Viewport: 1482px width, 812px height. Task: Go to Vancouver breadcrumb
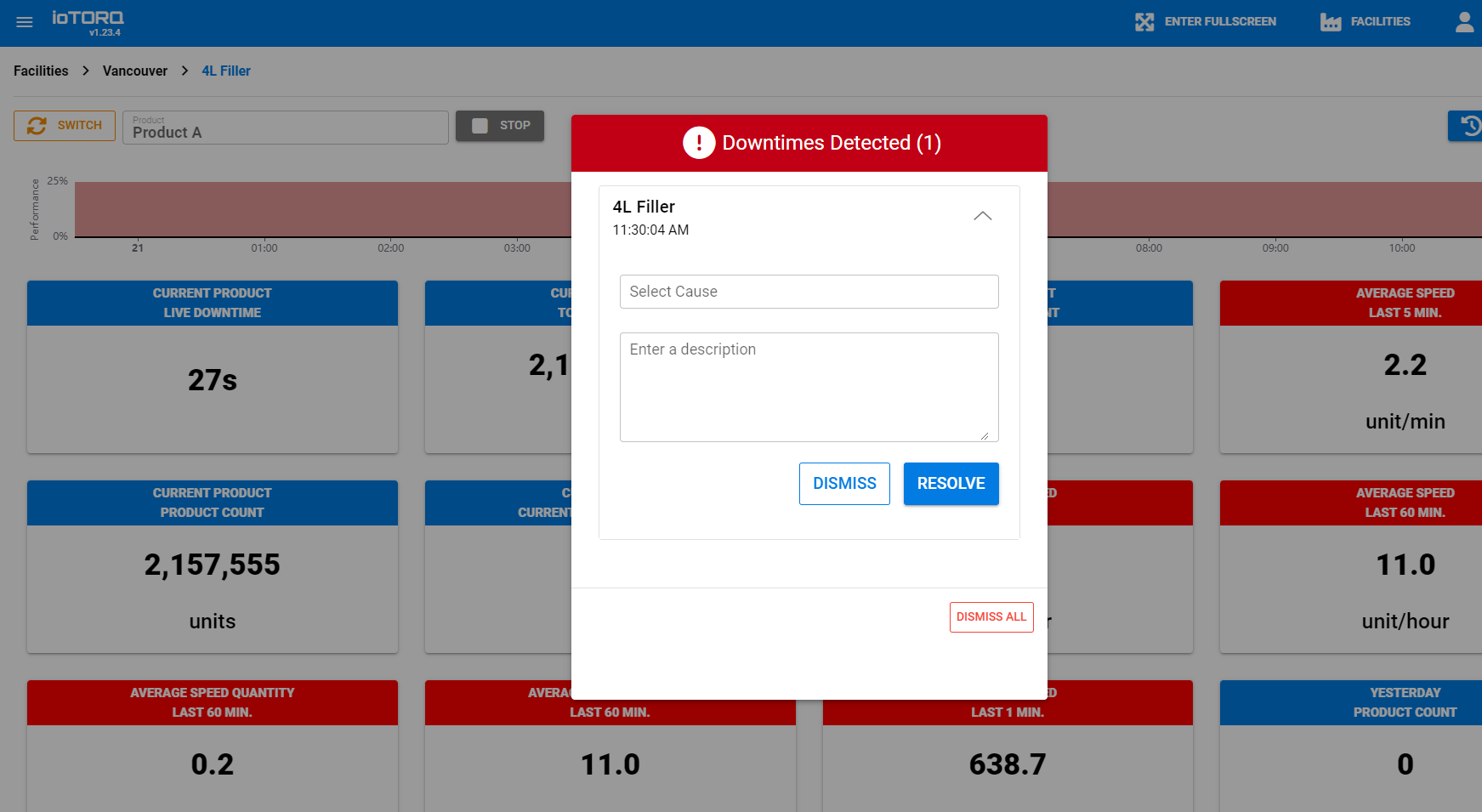pos(135,71)
